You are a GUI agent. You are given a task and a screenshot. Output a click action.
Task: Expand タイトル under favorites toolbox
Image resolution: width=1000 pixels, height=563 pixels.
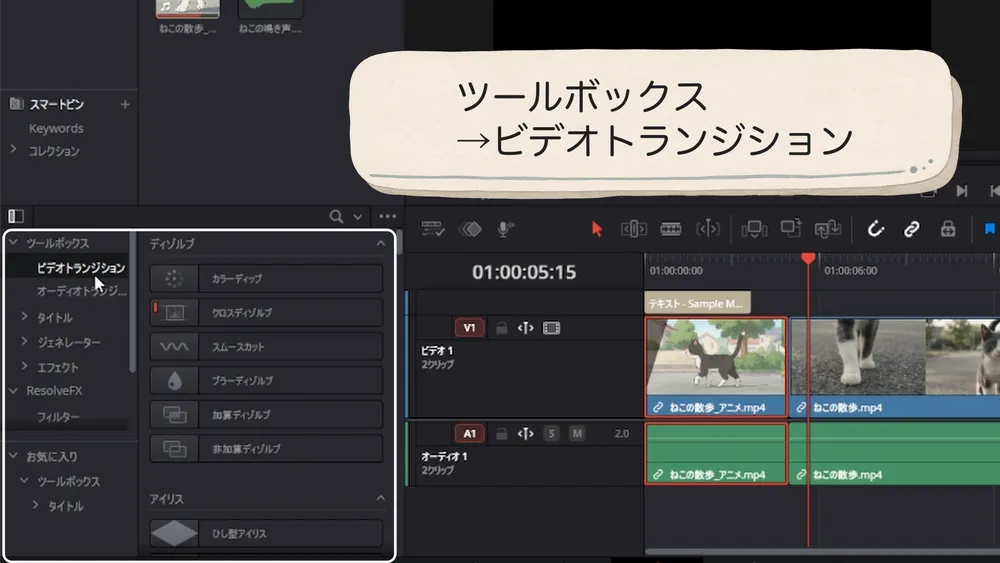pyautogui.click(x=35, y=505)
